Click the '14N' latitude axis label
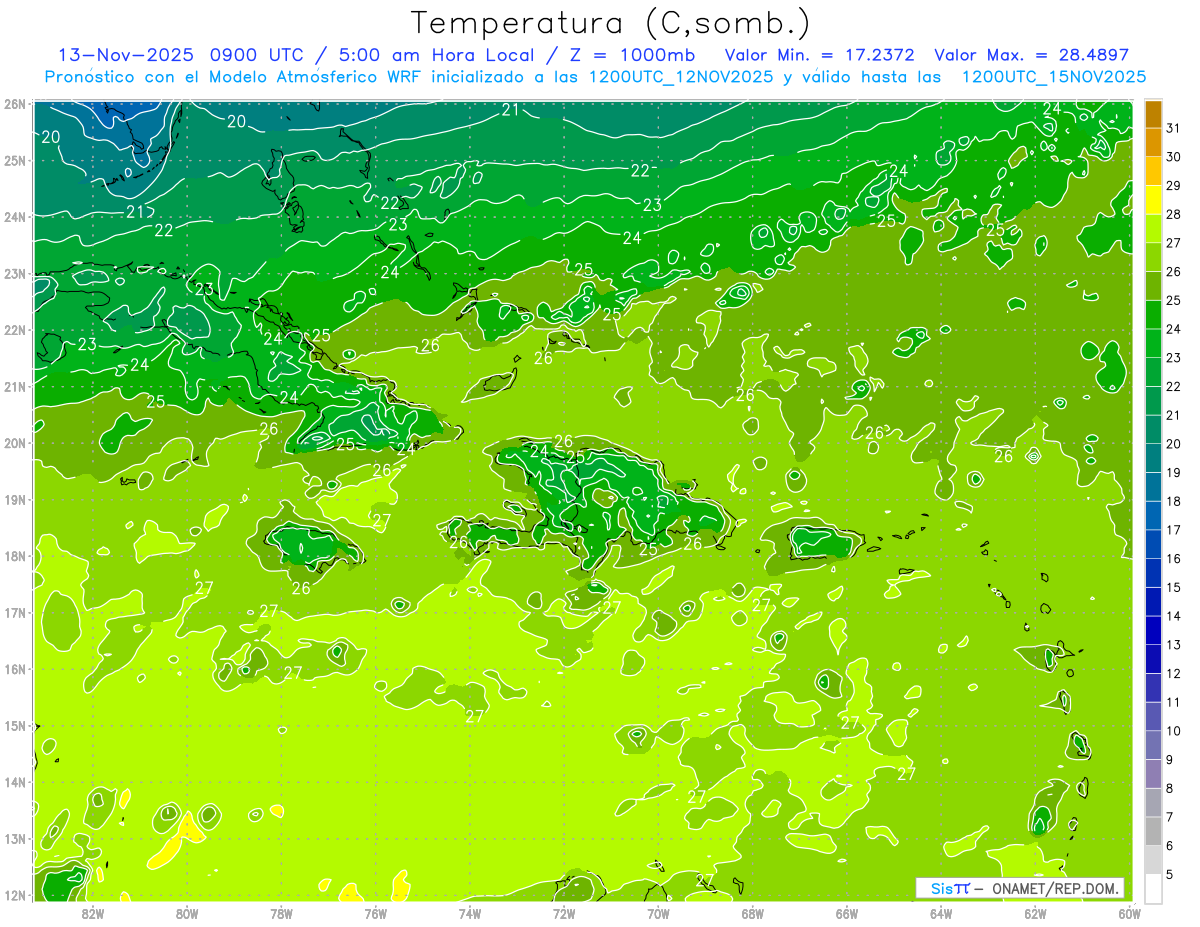Viewport: 1200px width, 927px height. (15, 782)
